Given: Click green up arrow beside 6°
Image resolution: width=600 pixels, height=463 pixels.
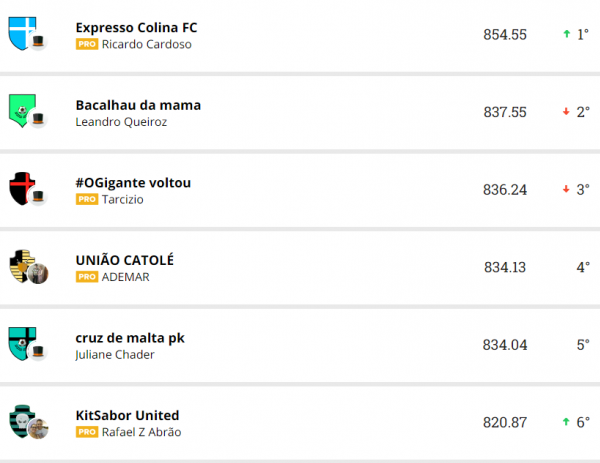Looking at the screenshot, I should click(566, 422).
